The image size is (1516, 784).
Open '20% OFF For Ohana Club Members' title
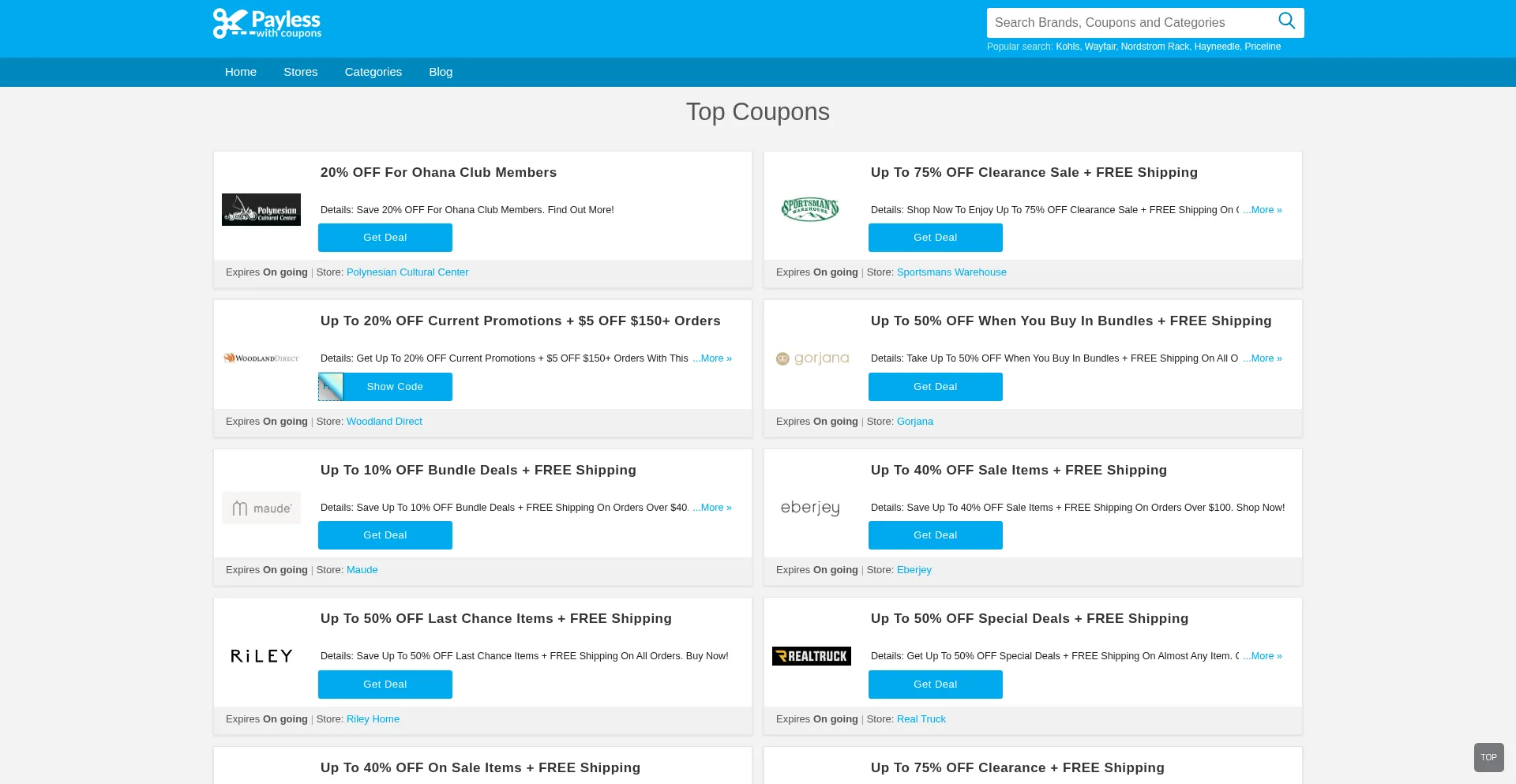point(438,173)
